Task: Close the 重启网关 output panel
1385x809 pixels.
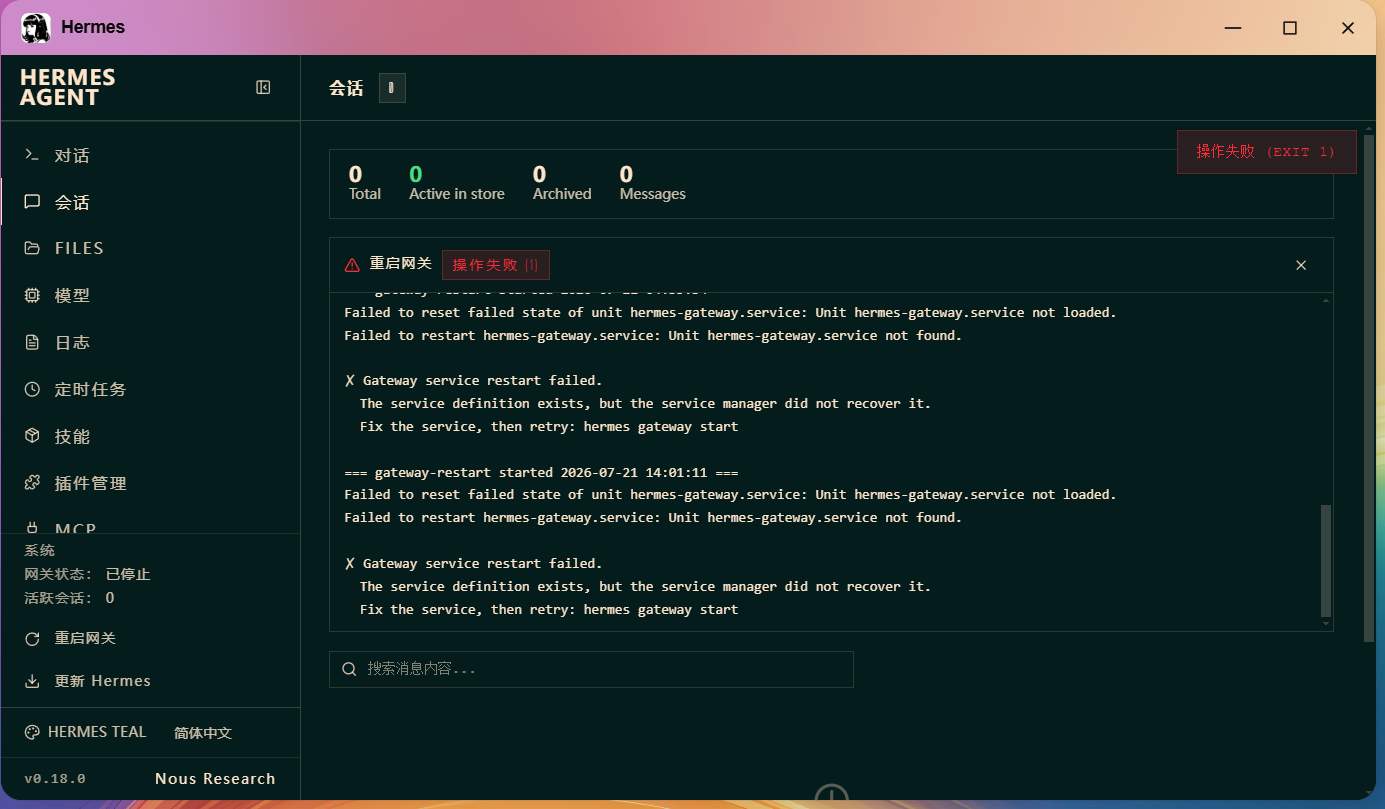Action: coord(1301,265)
